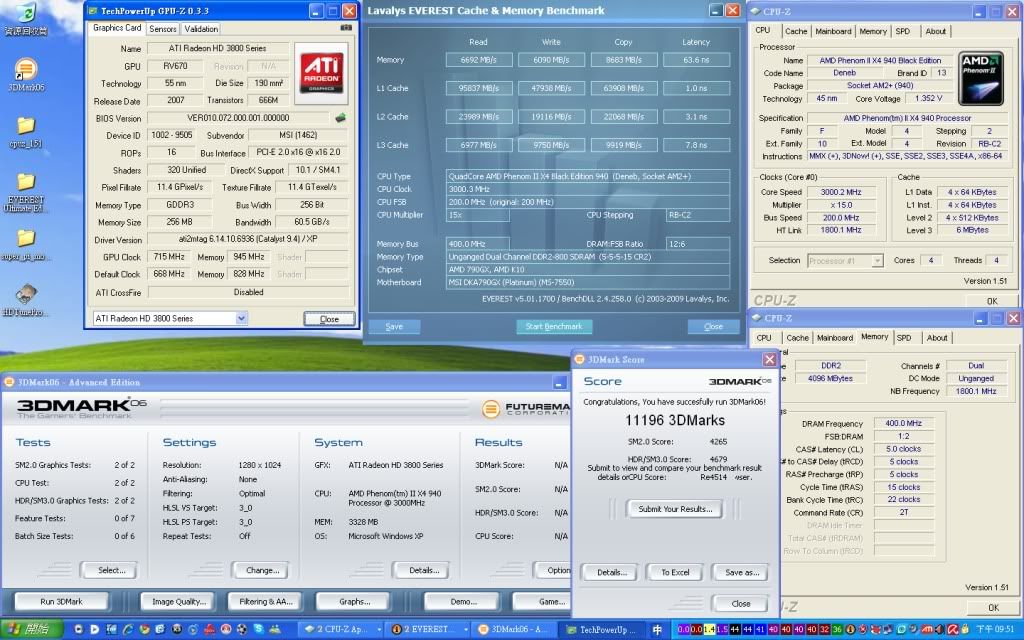Launch the HD Tune Pro desktop icon
This screenshot has width=1024, height=640.
click(x=25, y=300)
